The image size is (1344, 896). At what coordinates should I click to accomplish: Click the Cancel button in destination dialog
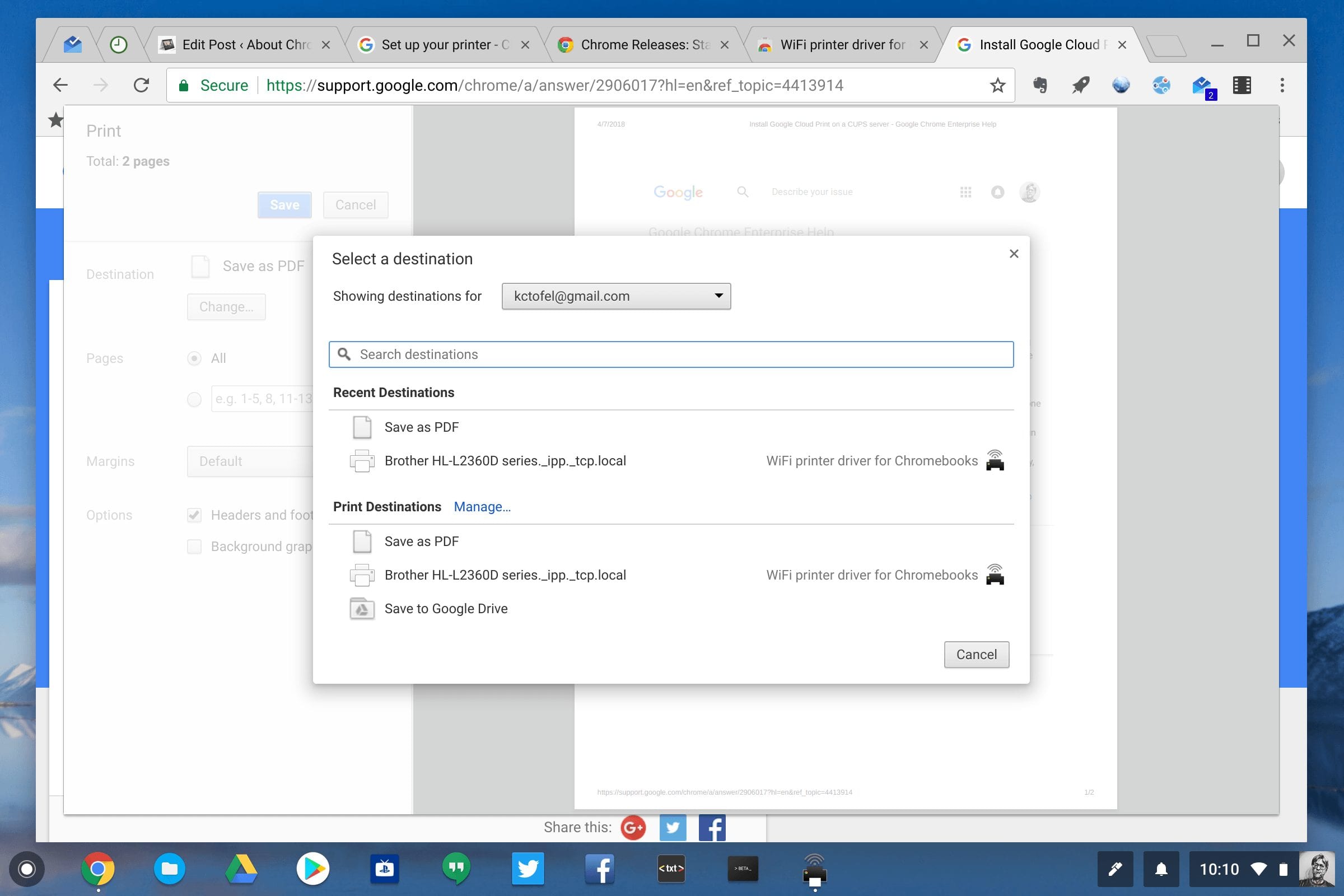click(976, 654)
